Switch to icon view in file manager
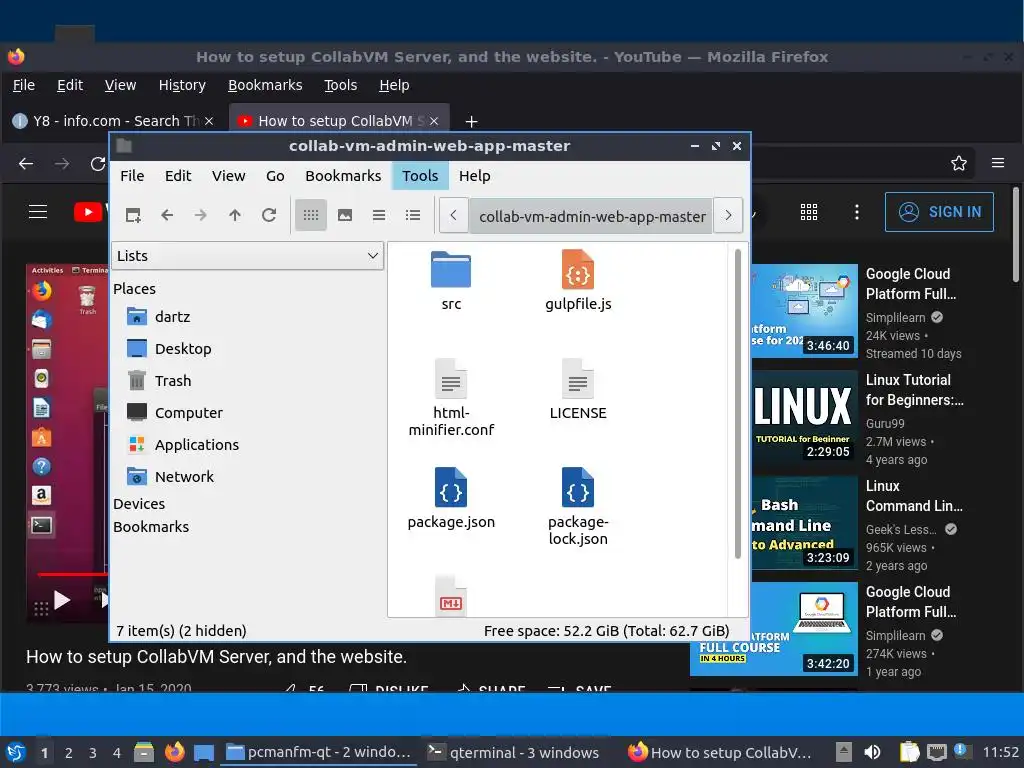Screen dimensions: 1024x768 [x=311, y=215]
